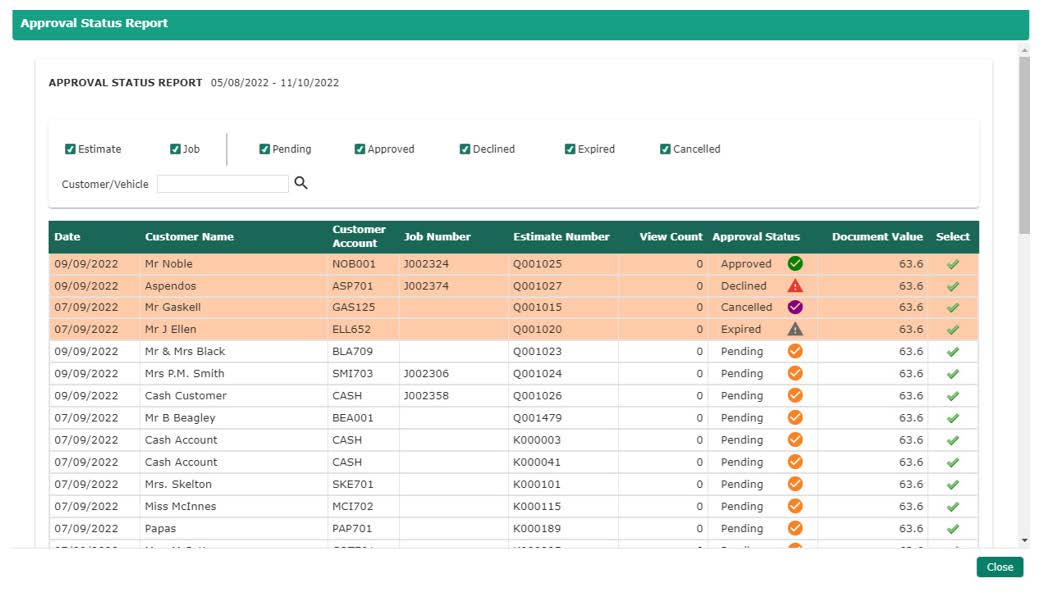Image resolution: width=1054 pixels, height=593 pixels.
Task: Click grey Expired warning icon for Mr J Ellen
Action: (795, 329)
